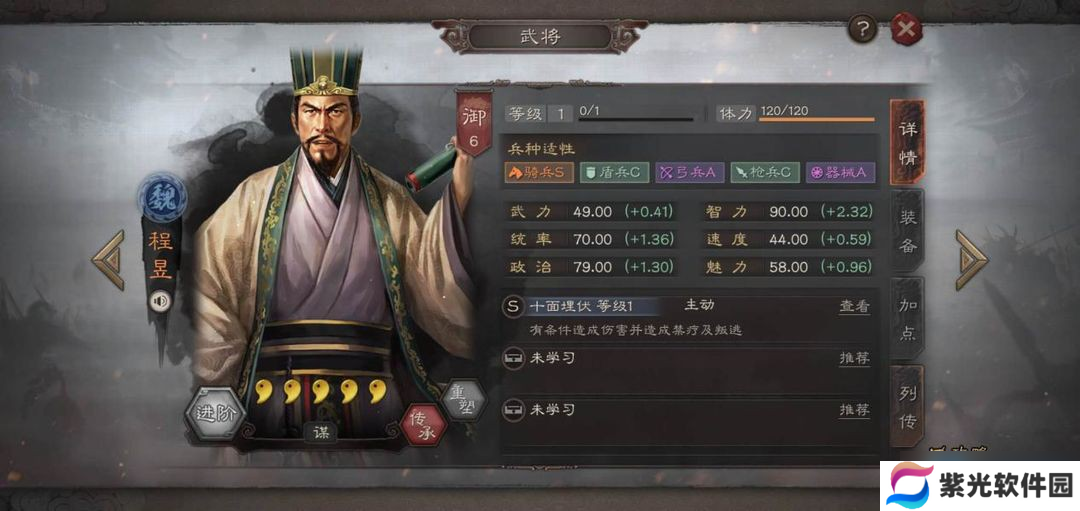The image size is (1080, 511).
Task: Open the 列传 tab
Action: click(907, 408)
